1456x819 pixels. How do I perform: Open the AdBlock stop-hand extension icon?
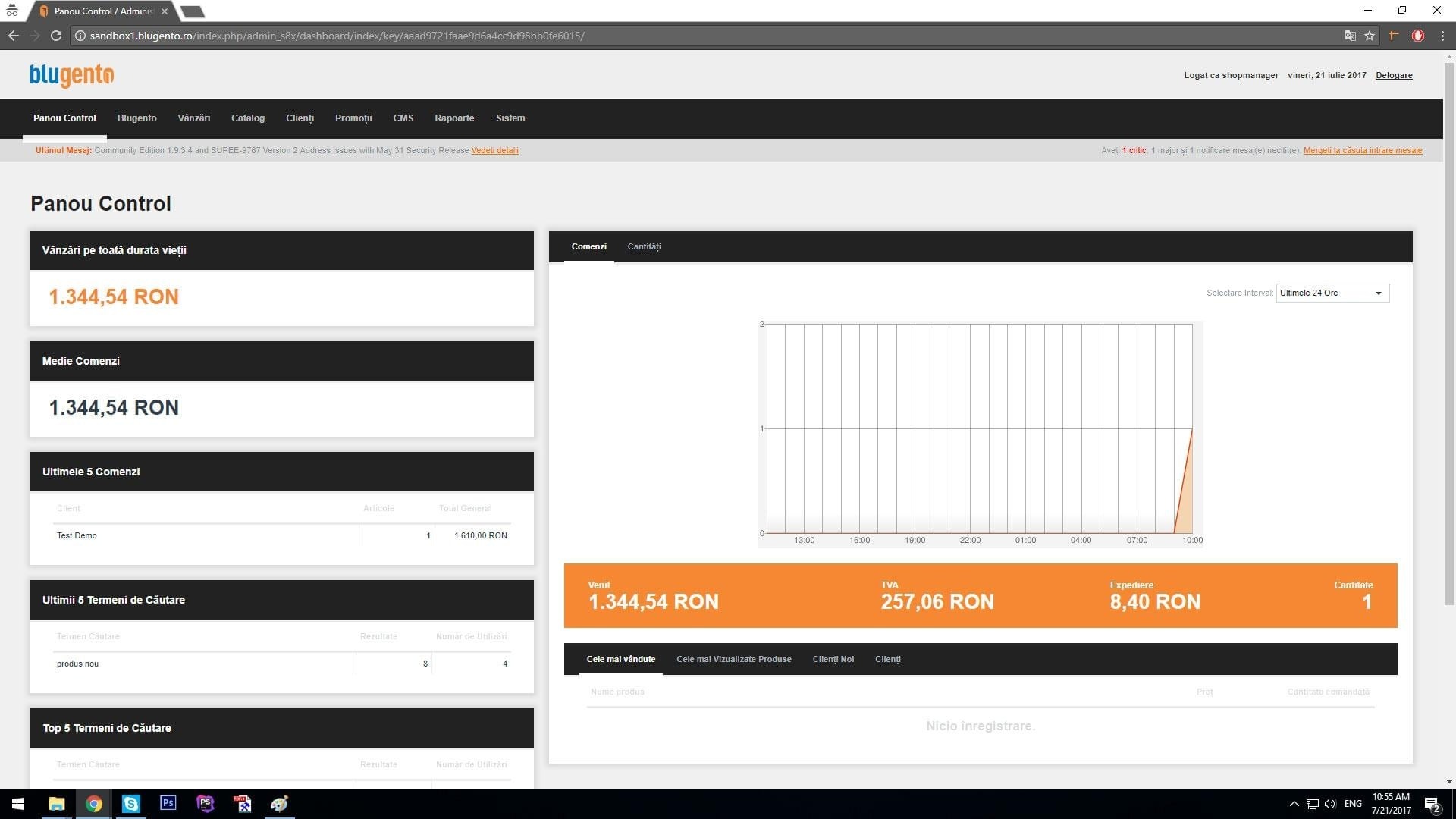pyautogui.click(x=1417, y=36)
